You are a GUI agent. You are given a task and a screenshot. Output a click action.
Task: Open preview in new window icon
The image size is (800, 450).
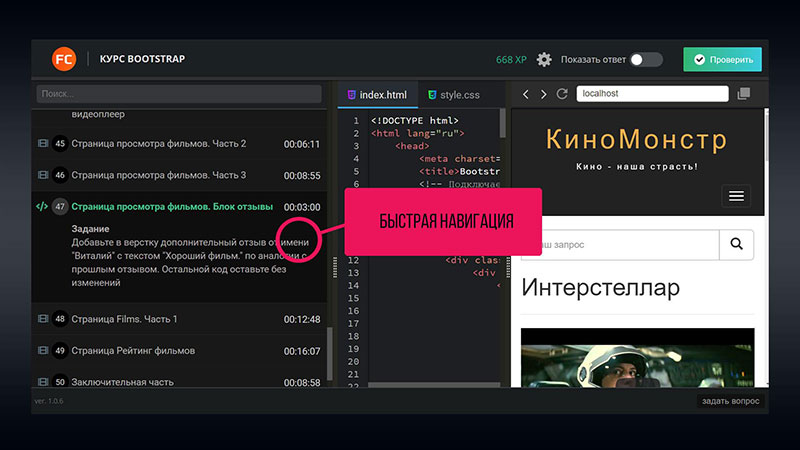click(x=743, y=94)
